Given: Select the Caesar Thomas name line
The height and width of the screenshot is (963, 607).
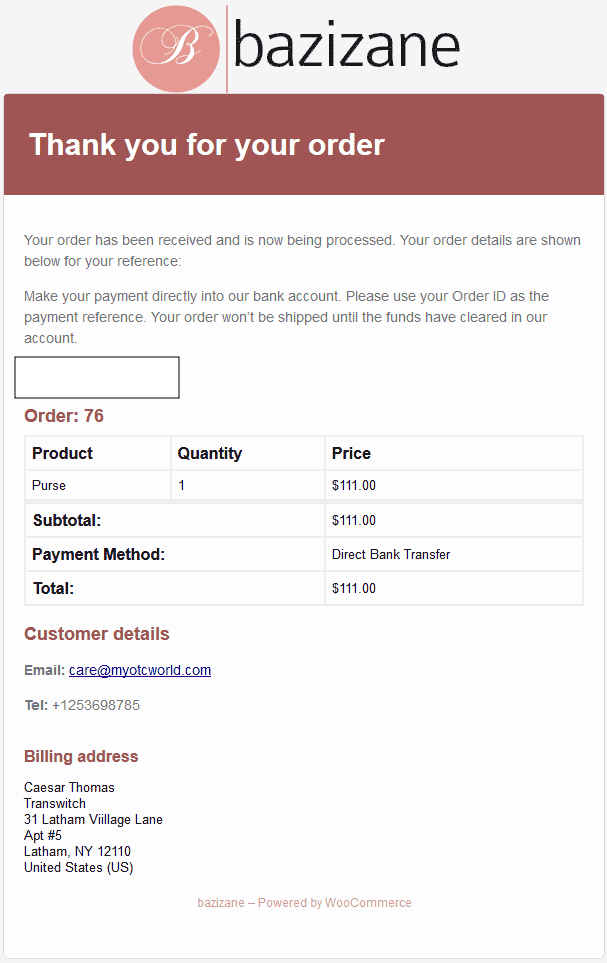Looking at the screenshot, I should coord(69,787).
